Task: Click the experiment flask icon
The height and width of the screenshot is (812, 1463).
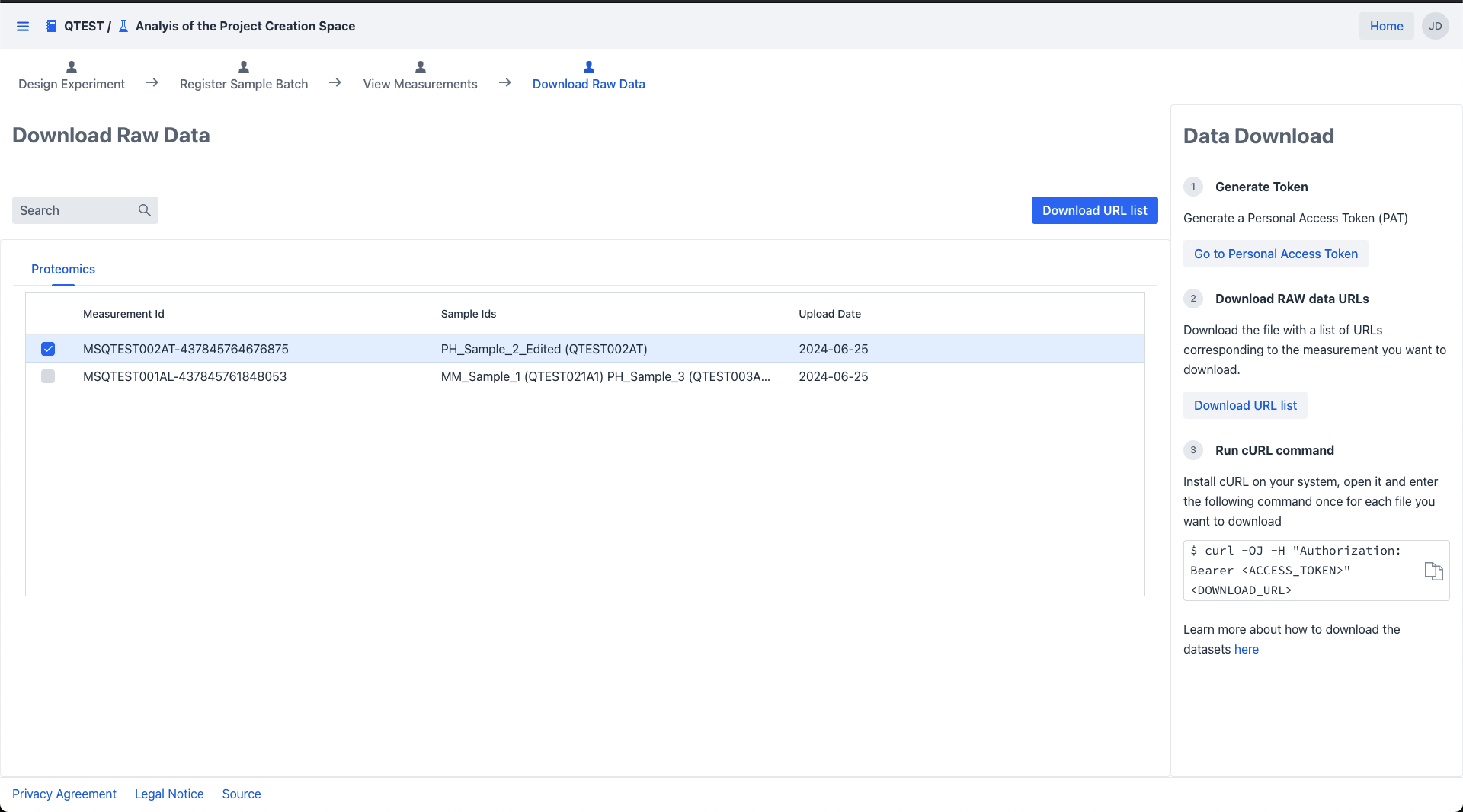Action: tap(123, 27)
